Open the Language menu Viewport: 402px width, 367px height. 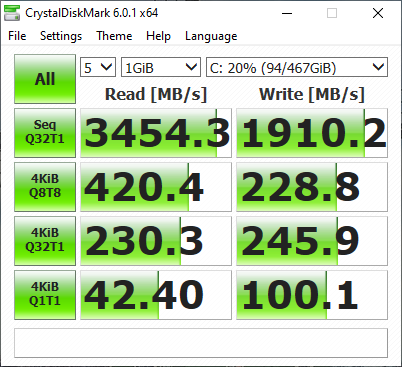211,36
